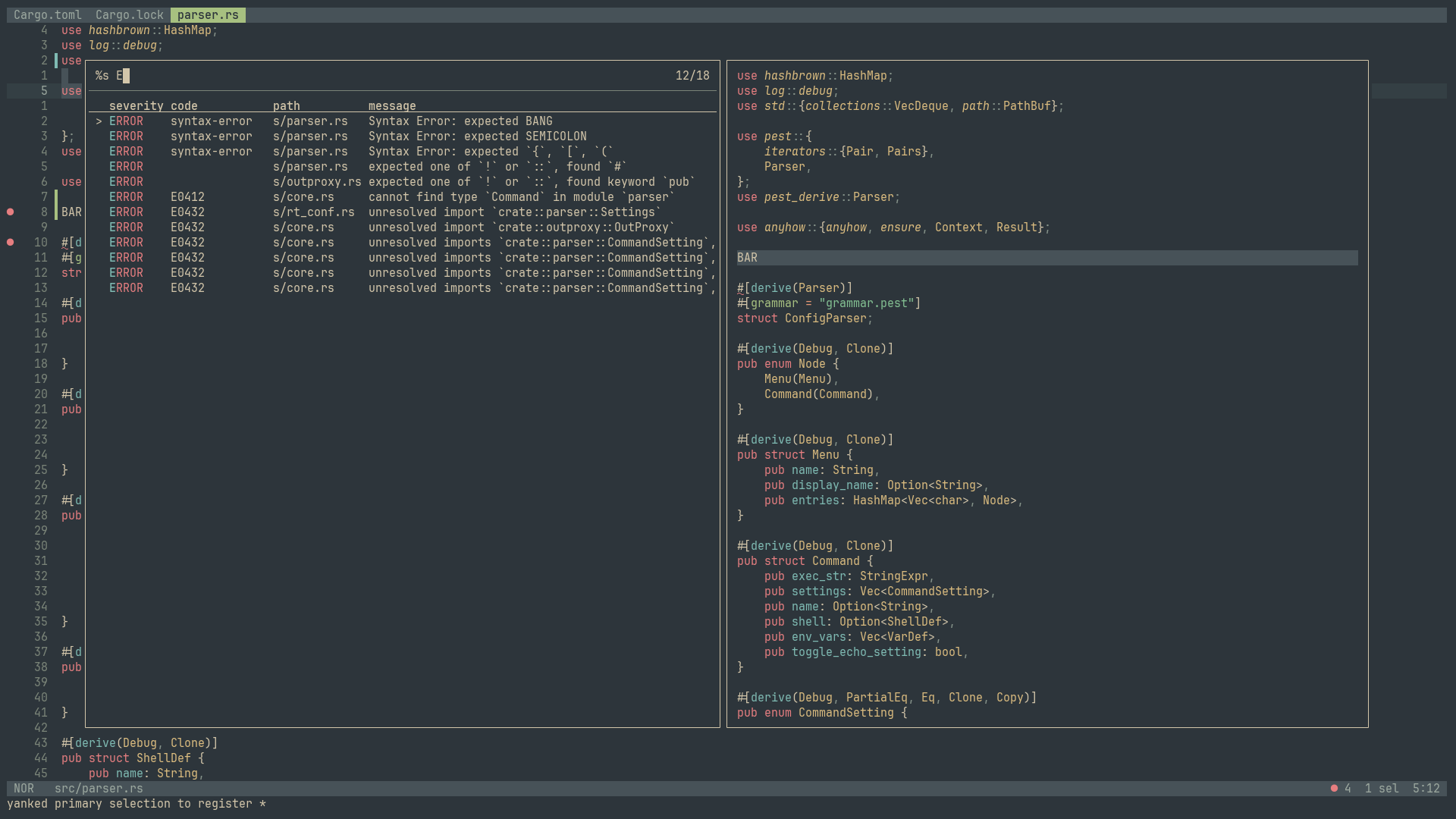Click the diagnostics picker search input
The width and height of the screenshot is (1456, 819).
[x=379, y=76]
